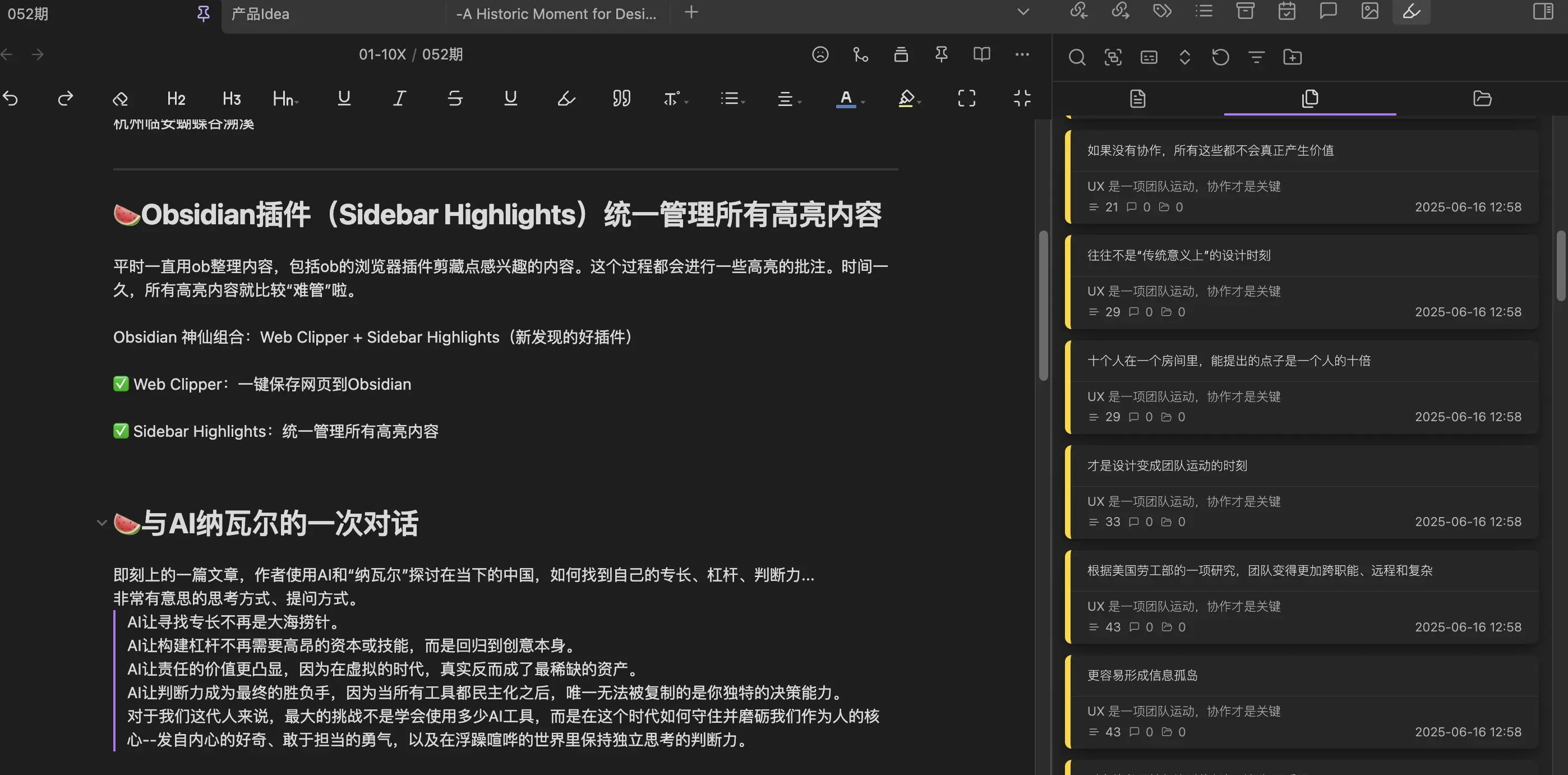Click 01-10X in the breadcrumb path
The height and width of the screenshot is (775, 1568).
[x=382, y=54]
